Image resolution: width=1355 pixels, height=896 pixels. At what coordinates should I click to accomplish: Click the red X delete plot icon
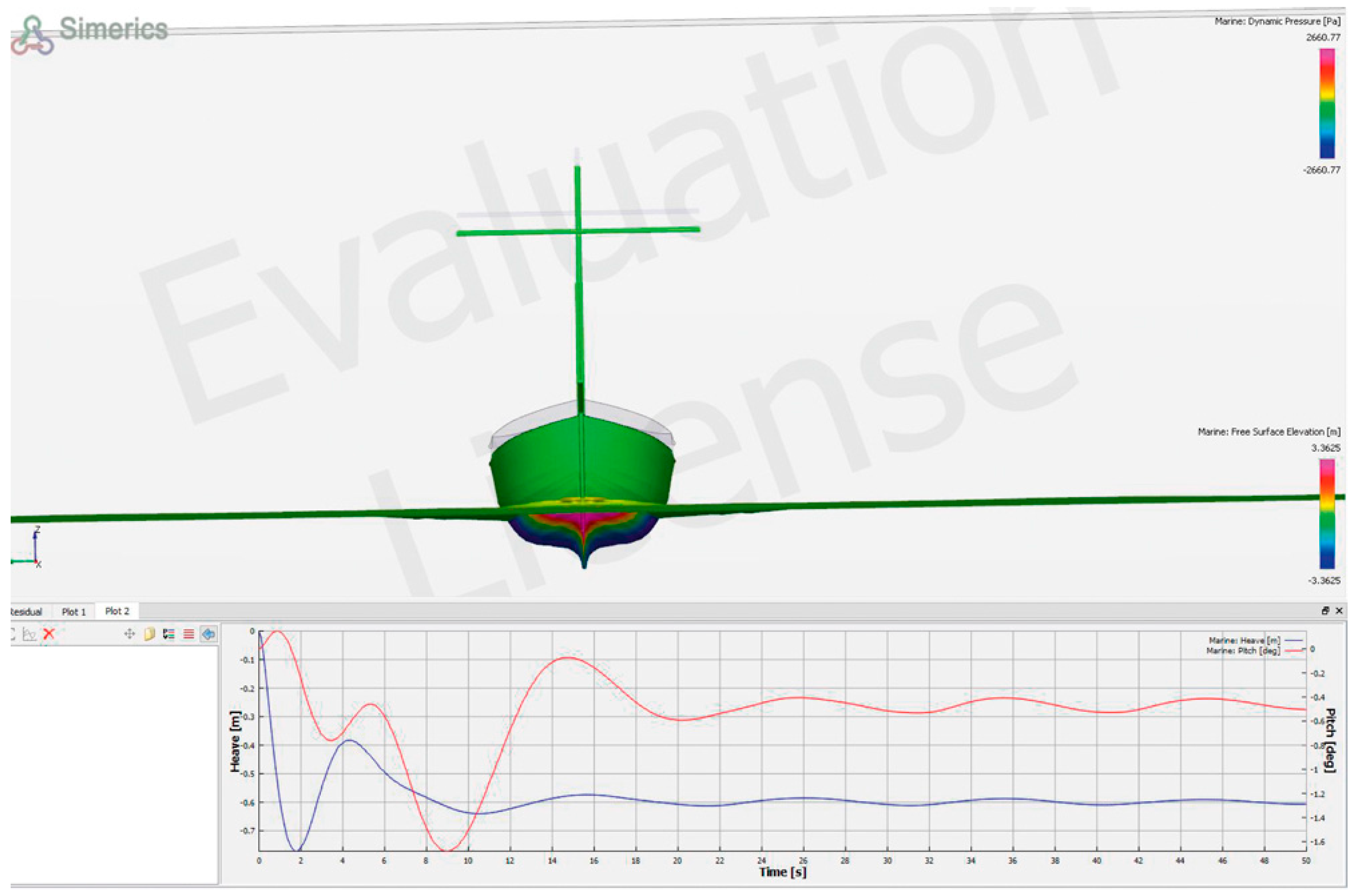pyautogui.click(x=49, y=634)
